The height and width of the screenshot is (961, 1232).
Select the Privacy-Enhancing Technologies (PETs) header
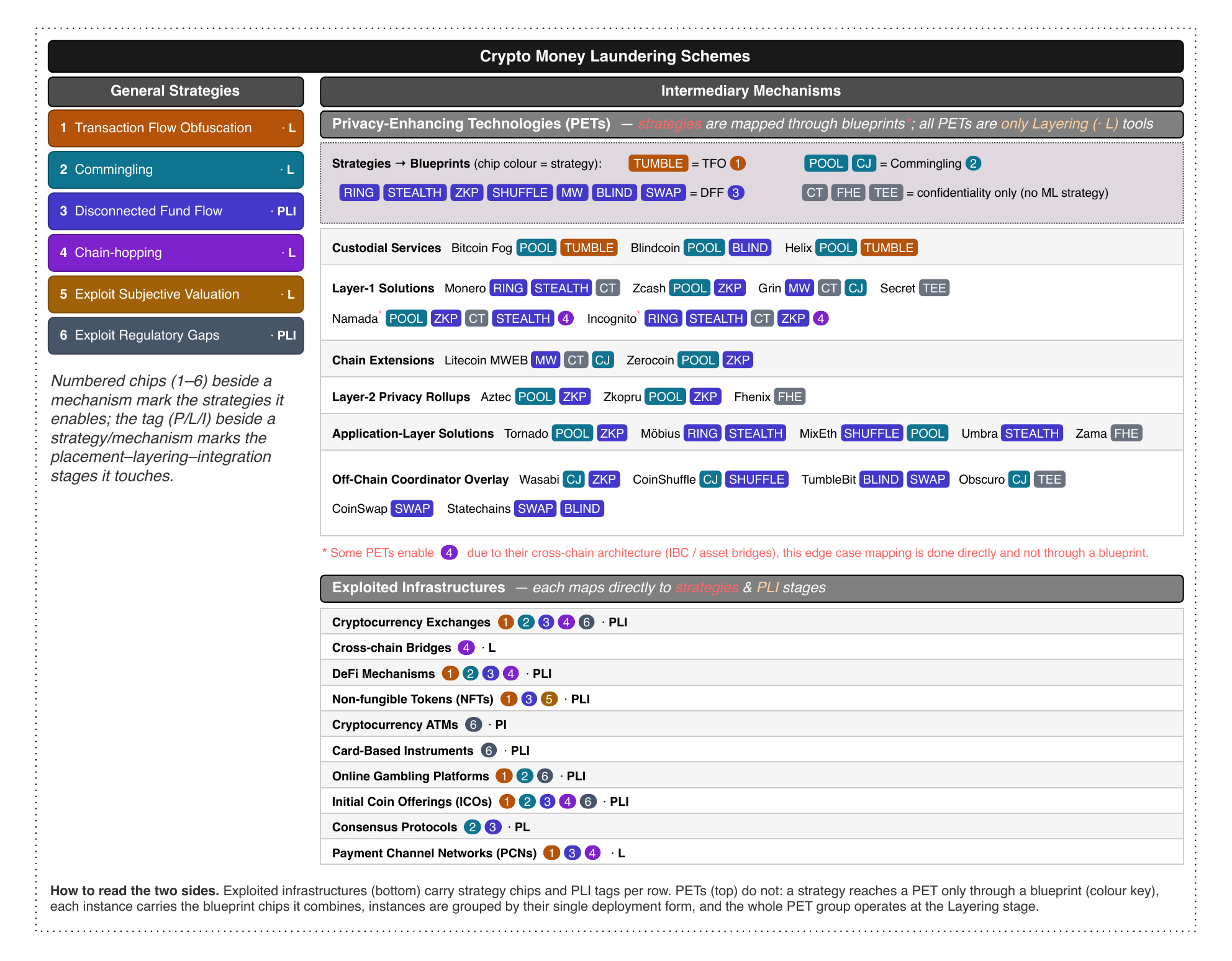[x=751, y=124]
